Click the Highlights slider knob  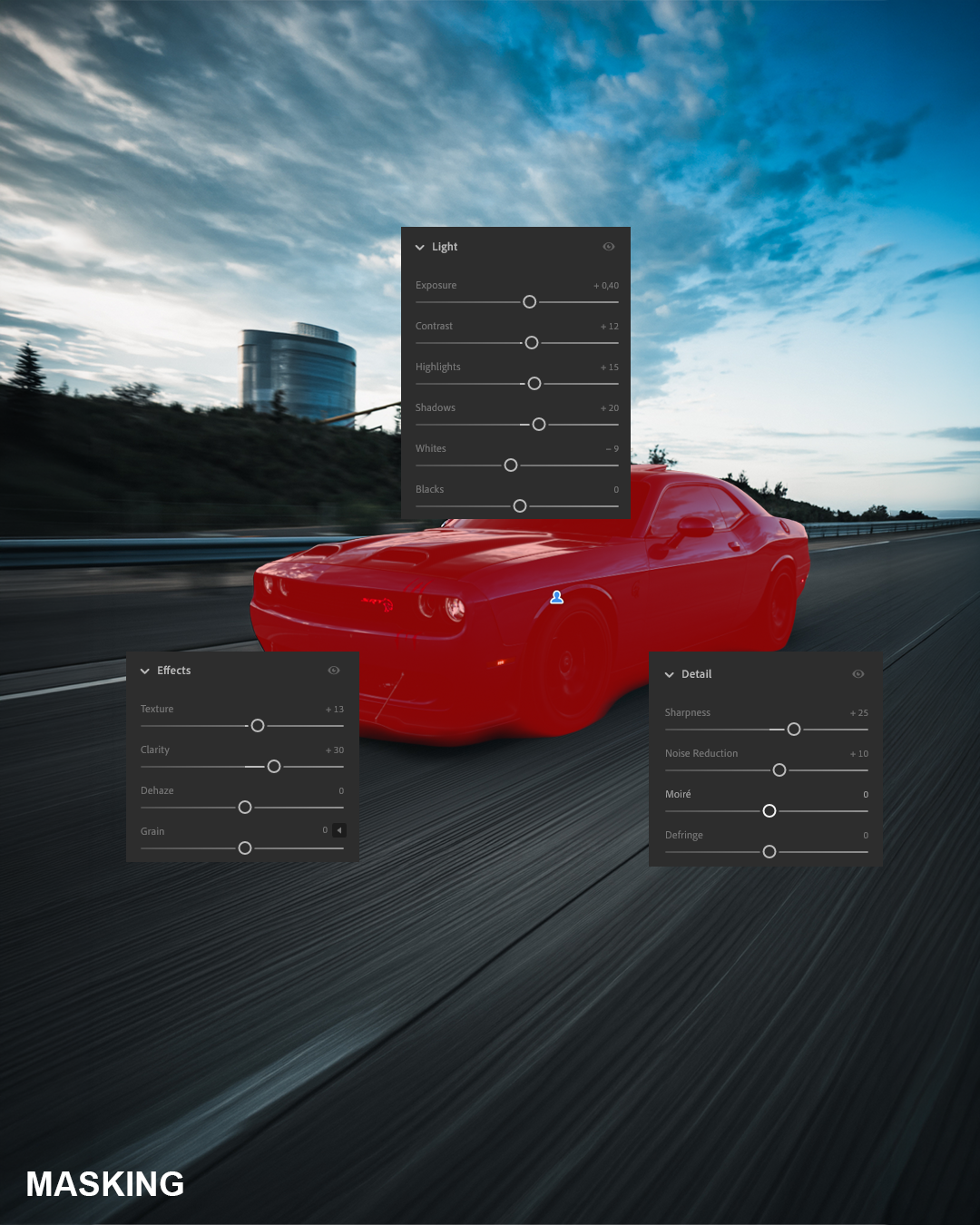pyautogui.click(x=534, y=384)
